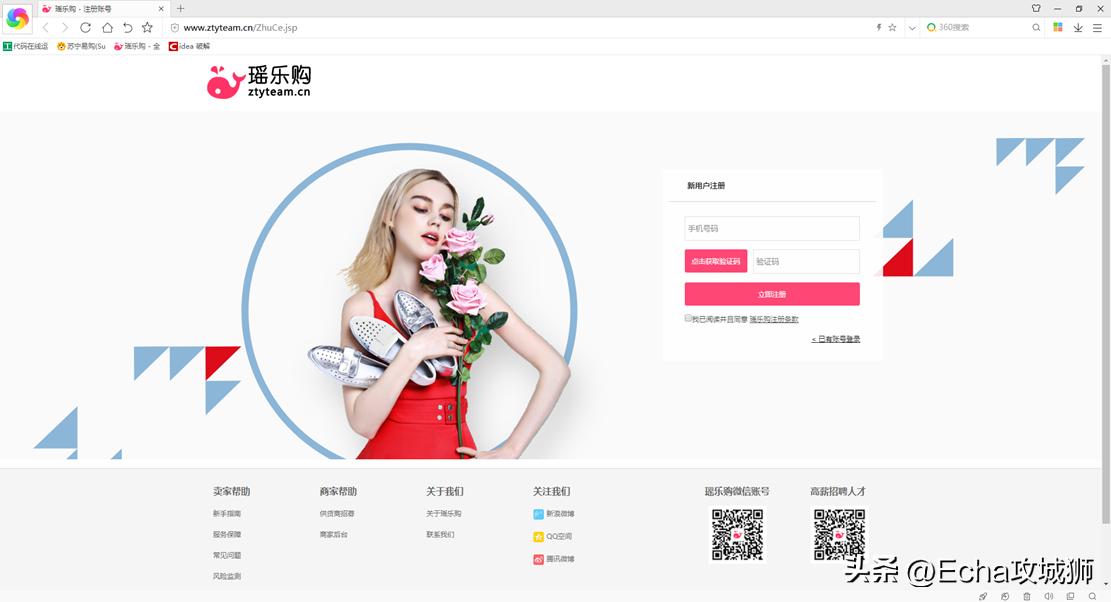Click the colored apps grid icon near address bar
Screen dimensions: 1111x602
click(x=1056, y=28)
